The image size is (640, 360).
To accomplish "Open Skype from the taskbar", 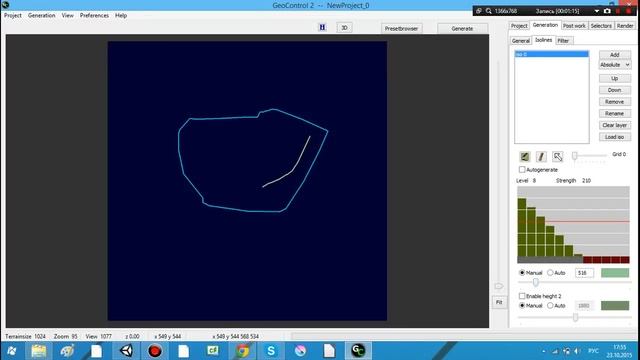I will (271, 351).
